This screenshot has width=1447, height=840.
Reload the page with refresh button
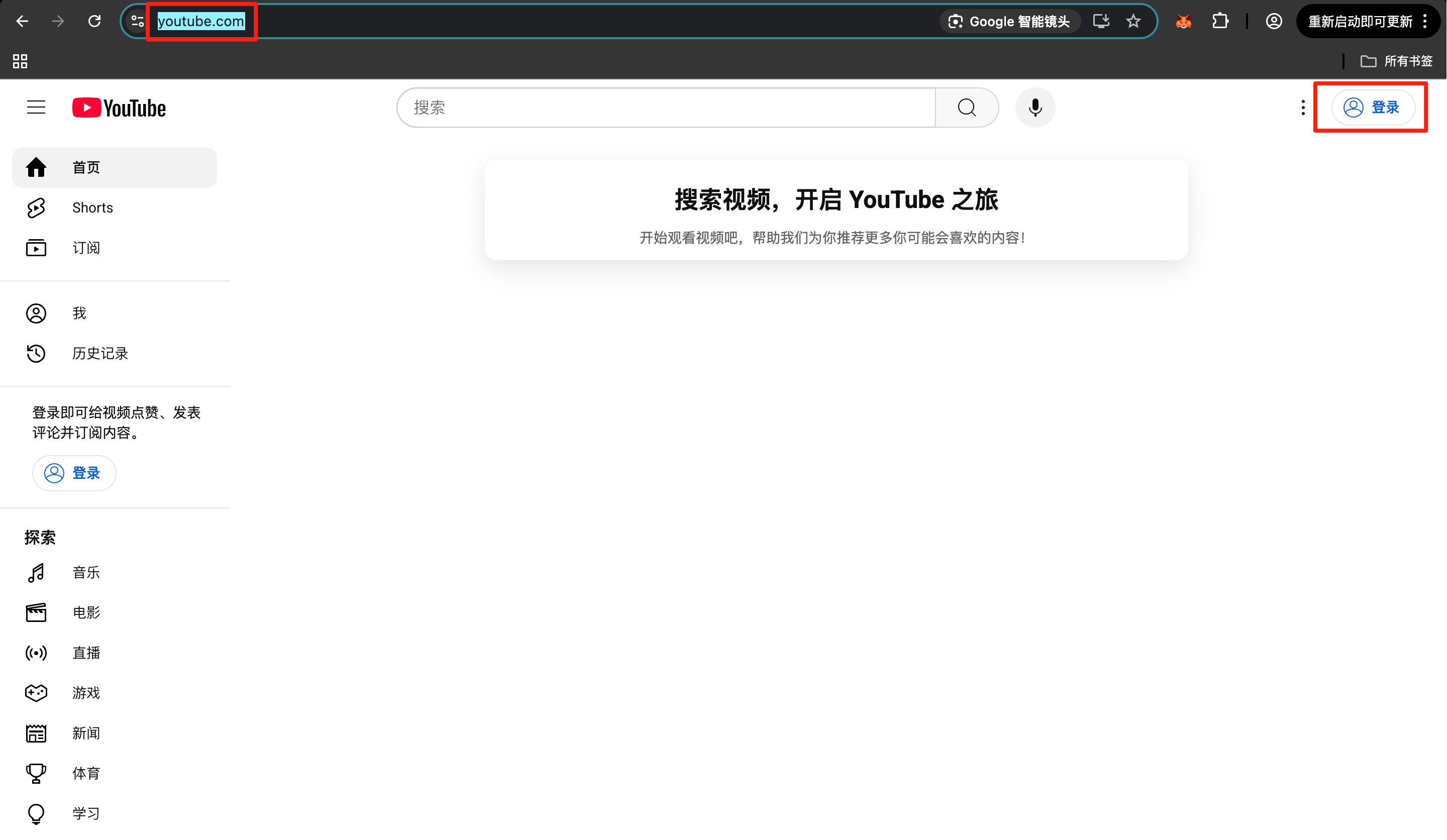pyautogui.click(x=95, y=22)
